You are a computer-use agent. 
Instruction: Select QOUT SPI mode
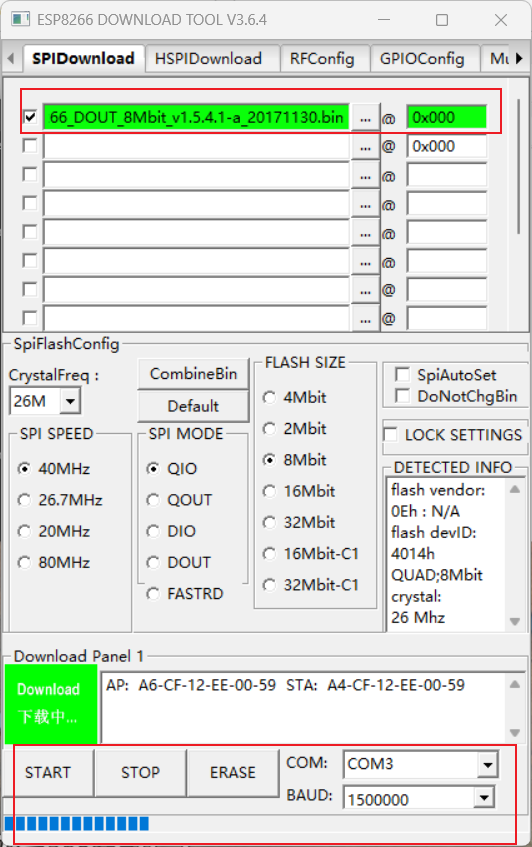click(179, 500)
